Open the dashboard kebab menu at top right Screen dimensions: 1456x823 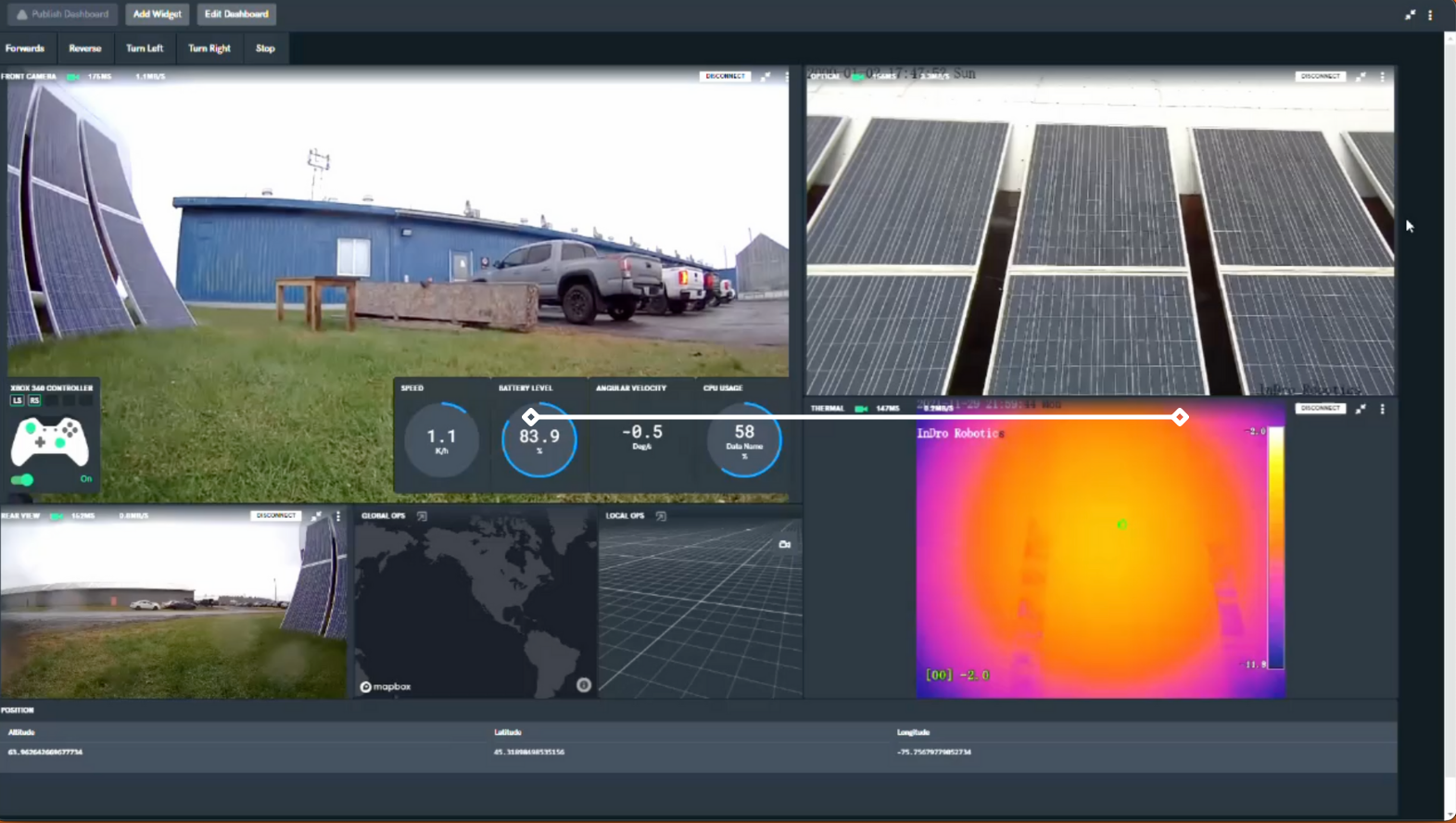point(1430,15)
